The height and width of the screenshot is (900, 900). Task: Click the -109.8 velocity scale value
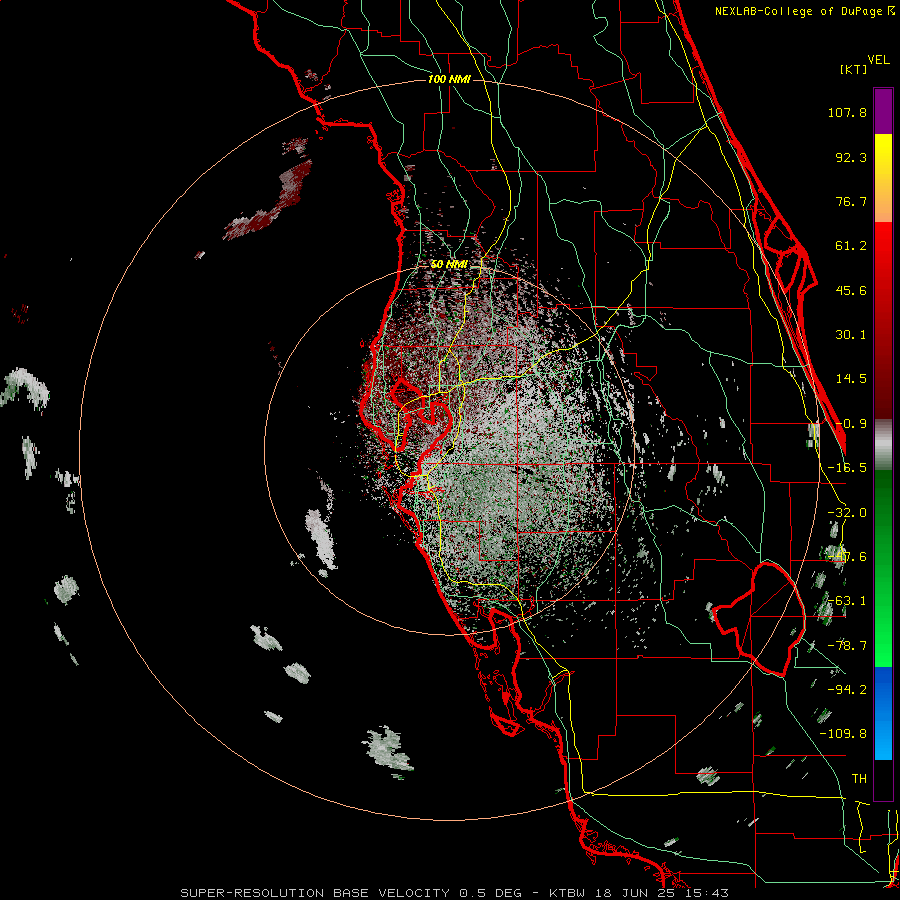843,734
